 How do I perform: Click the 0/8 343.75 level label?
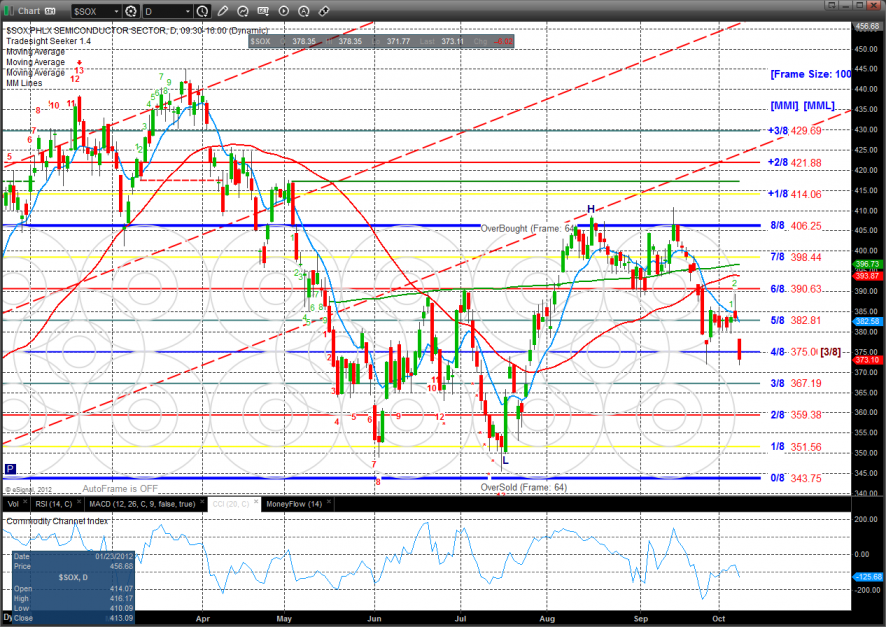tap(796, 478)
